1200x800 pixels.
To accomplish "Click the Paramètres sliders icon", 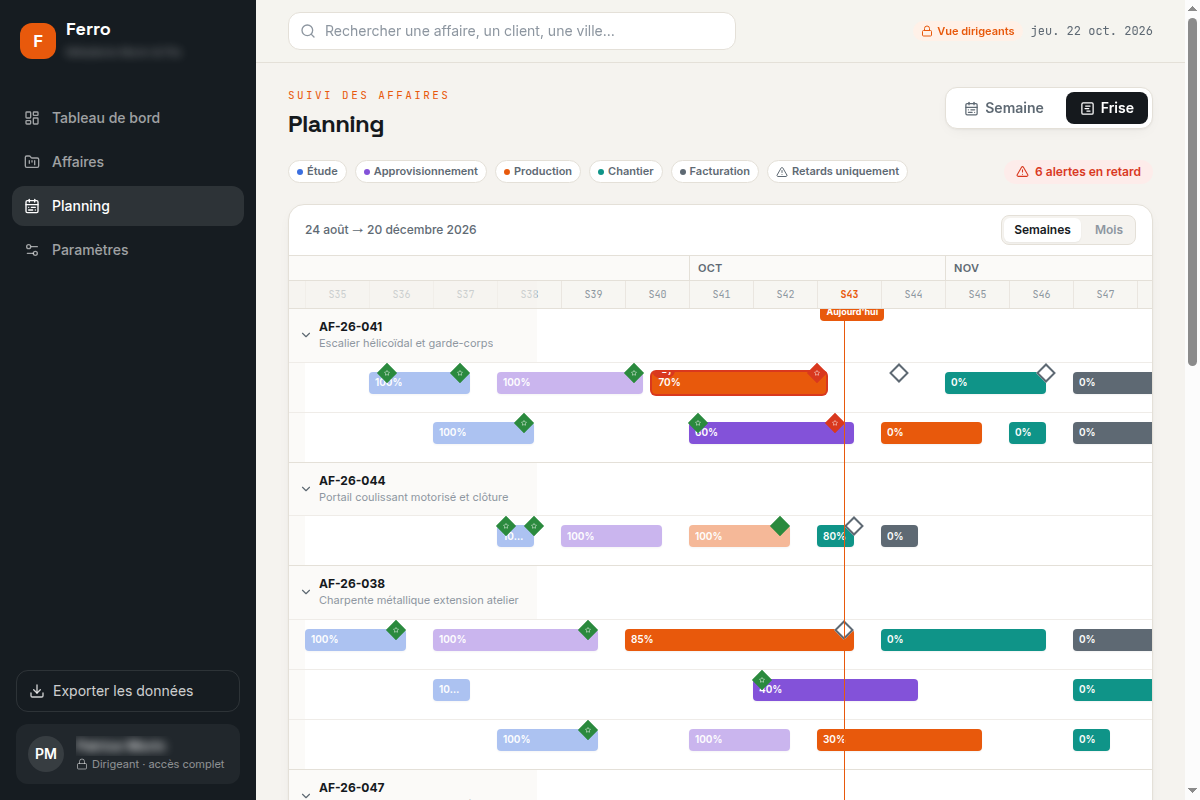I will pyautogui.click(x=32, y=250).
